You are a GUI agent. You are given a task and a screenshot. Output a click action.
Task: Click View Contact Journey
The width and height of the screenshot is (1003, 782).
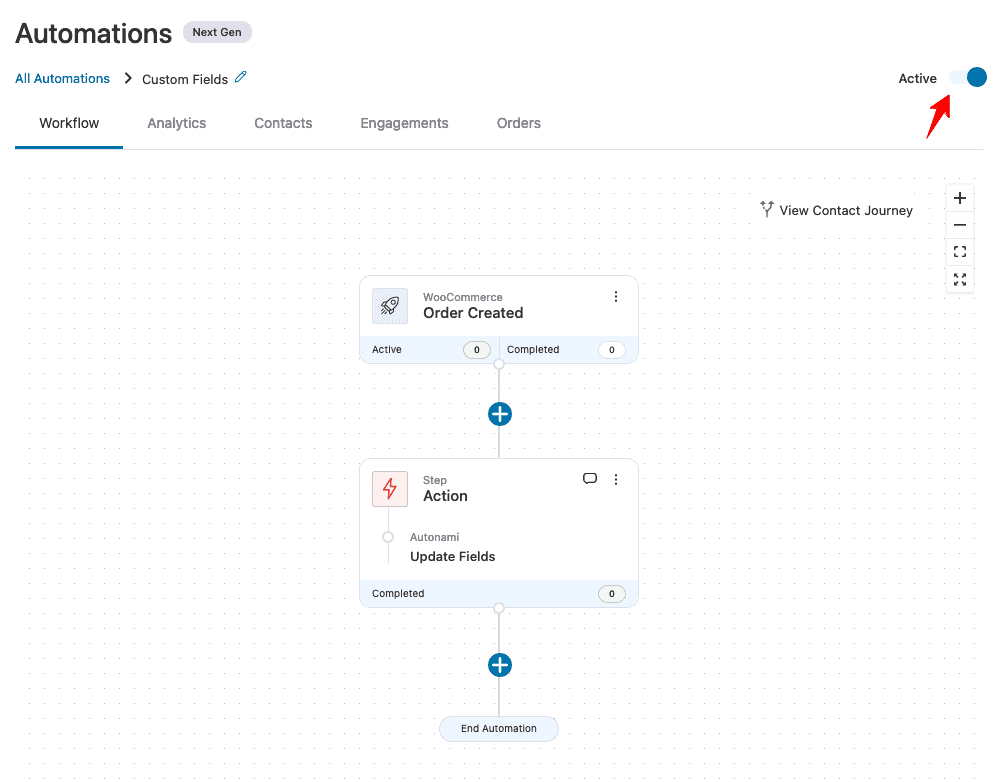click(x=836, y=210)
